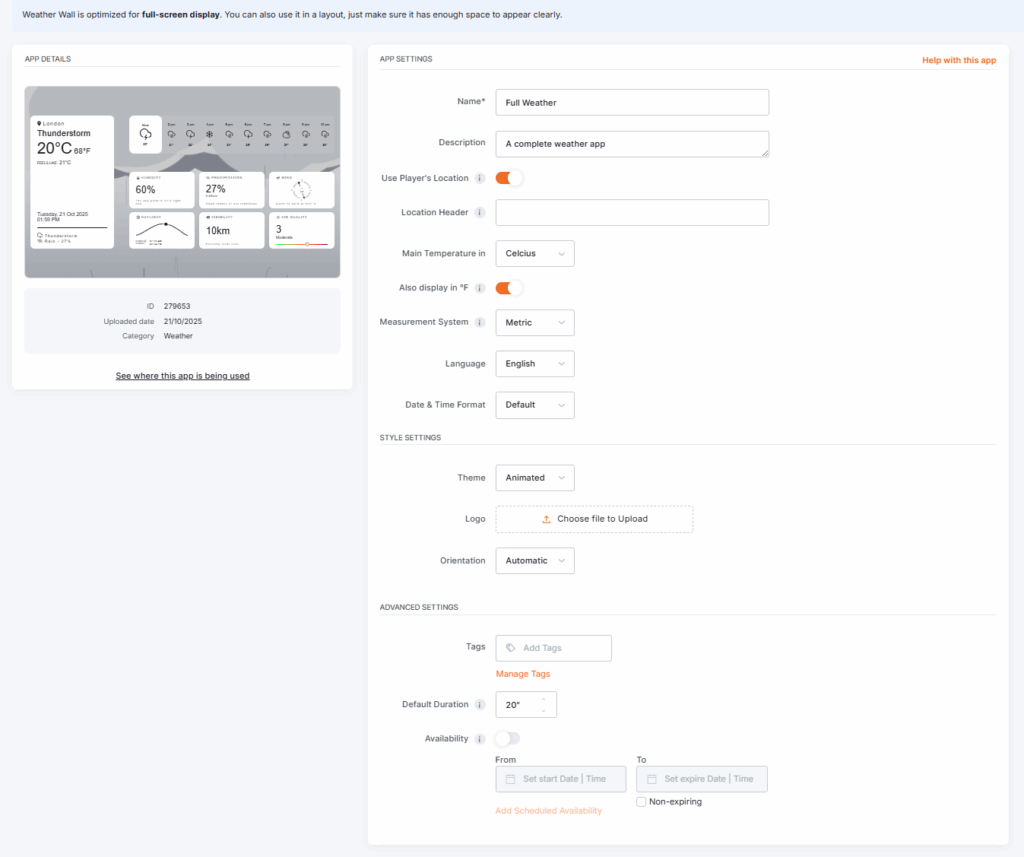Click info icon next to Location Header
The width and height of the screenshot is (1024, 857).
coord(480,213)
